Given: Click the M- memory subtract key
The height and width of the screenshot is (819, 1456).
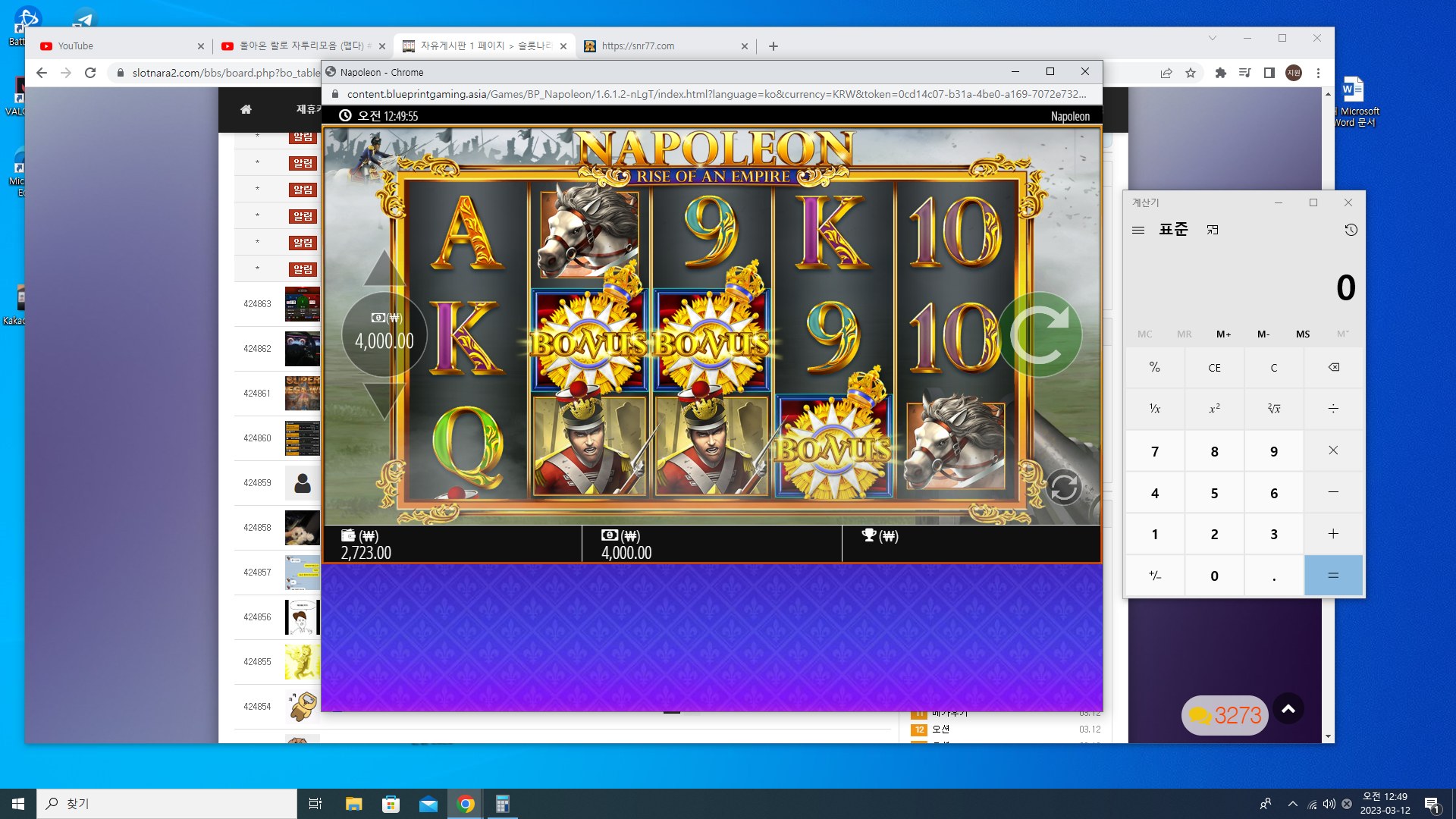Looking at the screenshot, I should pyautogui.click(x=1263, y=334).
